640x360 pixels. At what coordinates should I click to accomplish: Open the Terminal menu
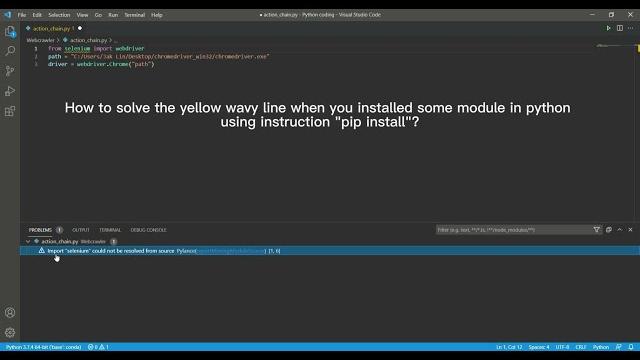point(135,15)
